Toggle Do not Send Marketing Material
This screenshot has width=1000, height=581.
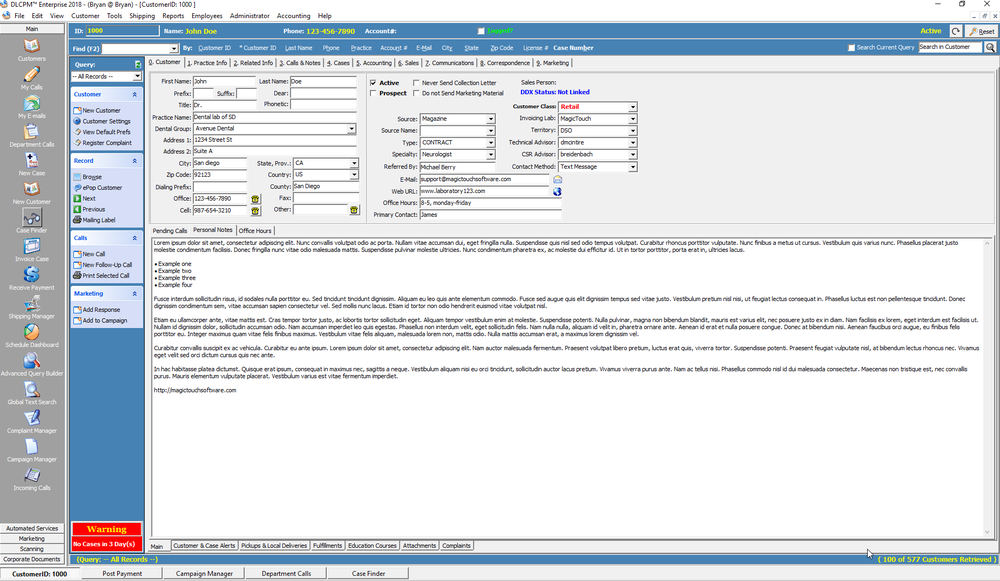coord(416,93)
